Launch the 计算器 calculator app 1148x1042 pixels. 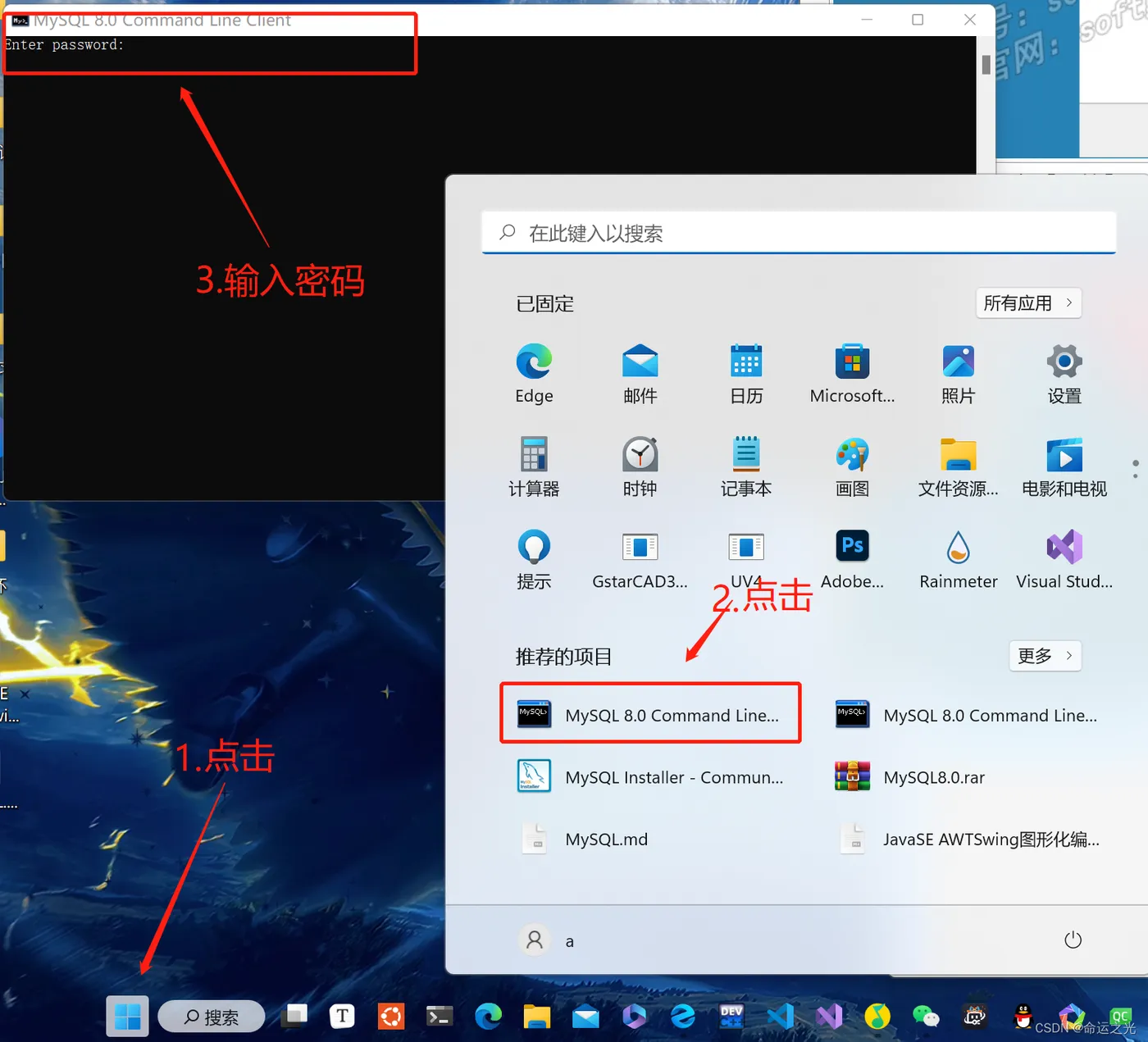pos(534,466)
